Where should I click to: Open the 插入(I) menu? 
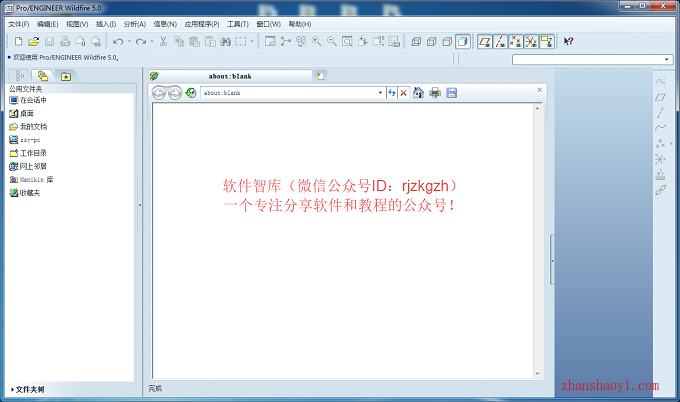coord(106,24)
